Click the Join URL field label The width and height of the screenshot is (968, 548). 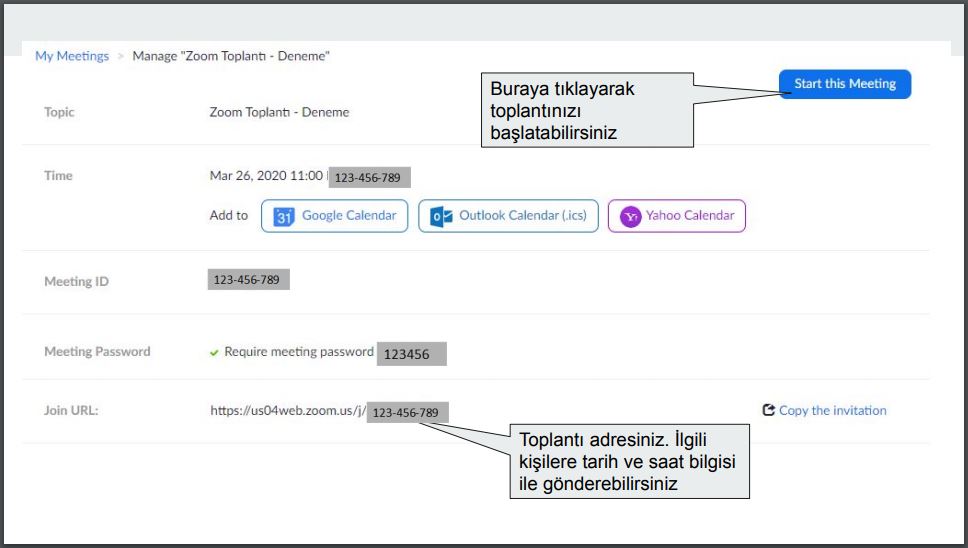[71, 410]
